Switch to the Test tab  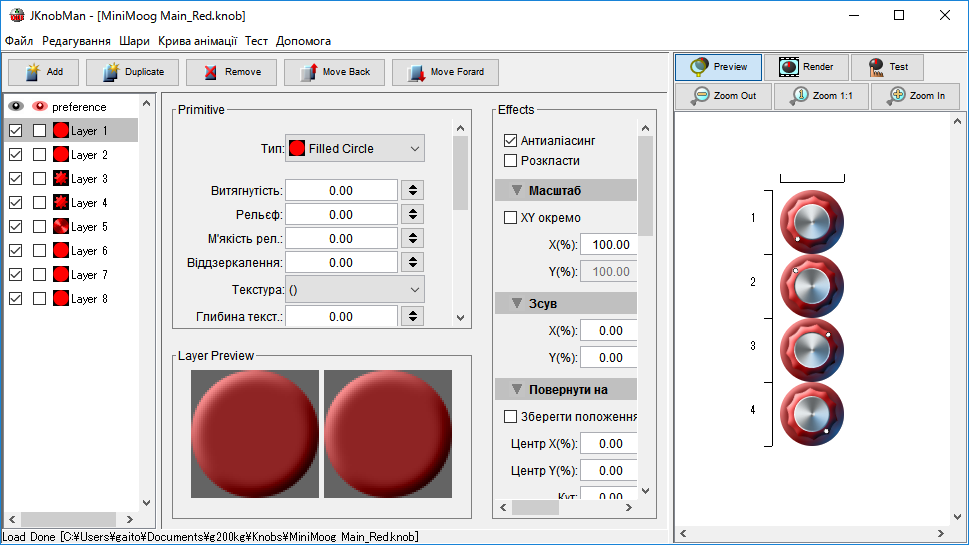pos(887,67)
